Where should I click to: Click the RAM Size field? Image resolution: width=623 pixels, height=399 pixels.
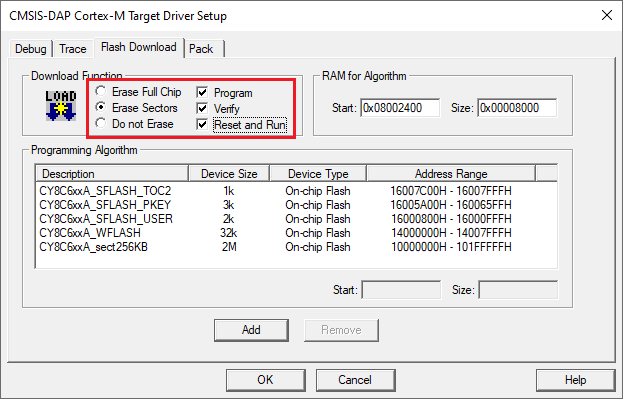[517, 108]
